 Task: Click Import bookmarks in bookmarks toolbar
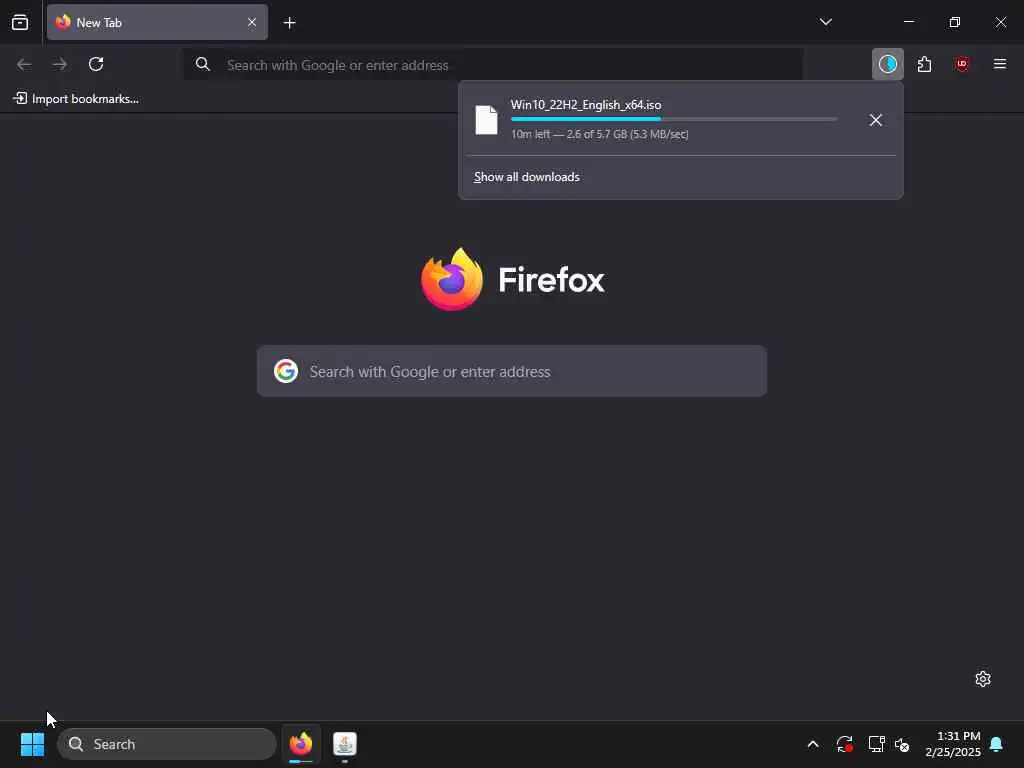[76, 99]
